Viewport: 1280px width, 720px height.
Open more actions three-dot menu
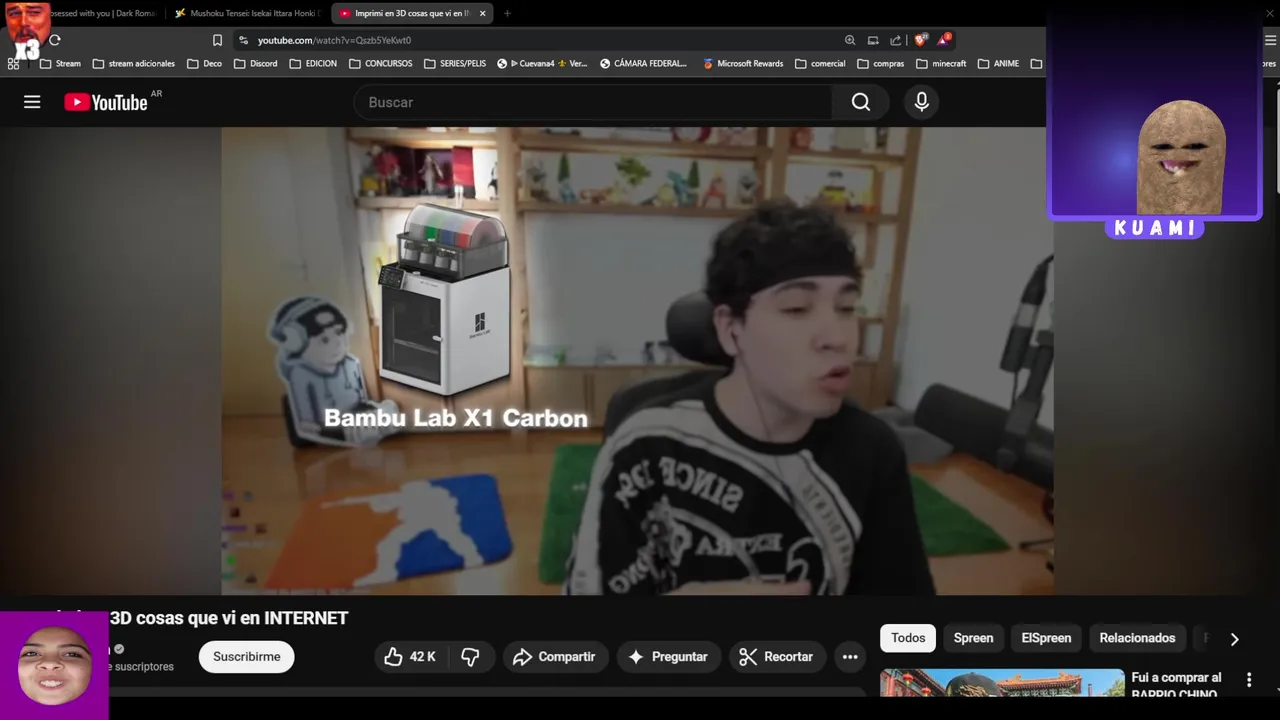(x=850, y=657)
